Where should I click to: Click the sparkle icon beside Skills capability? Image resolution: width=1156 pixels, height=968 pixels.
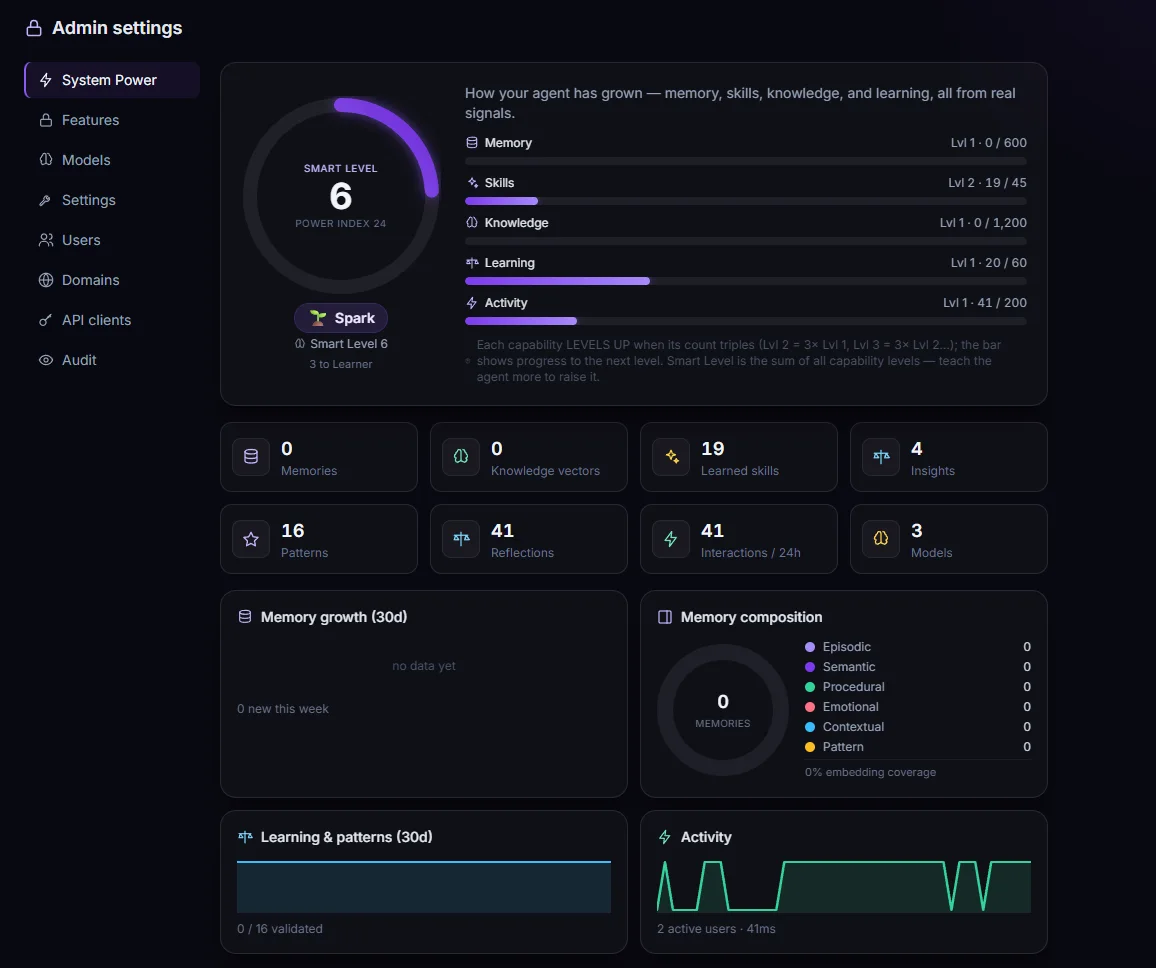click(472, 182)
